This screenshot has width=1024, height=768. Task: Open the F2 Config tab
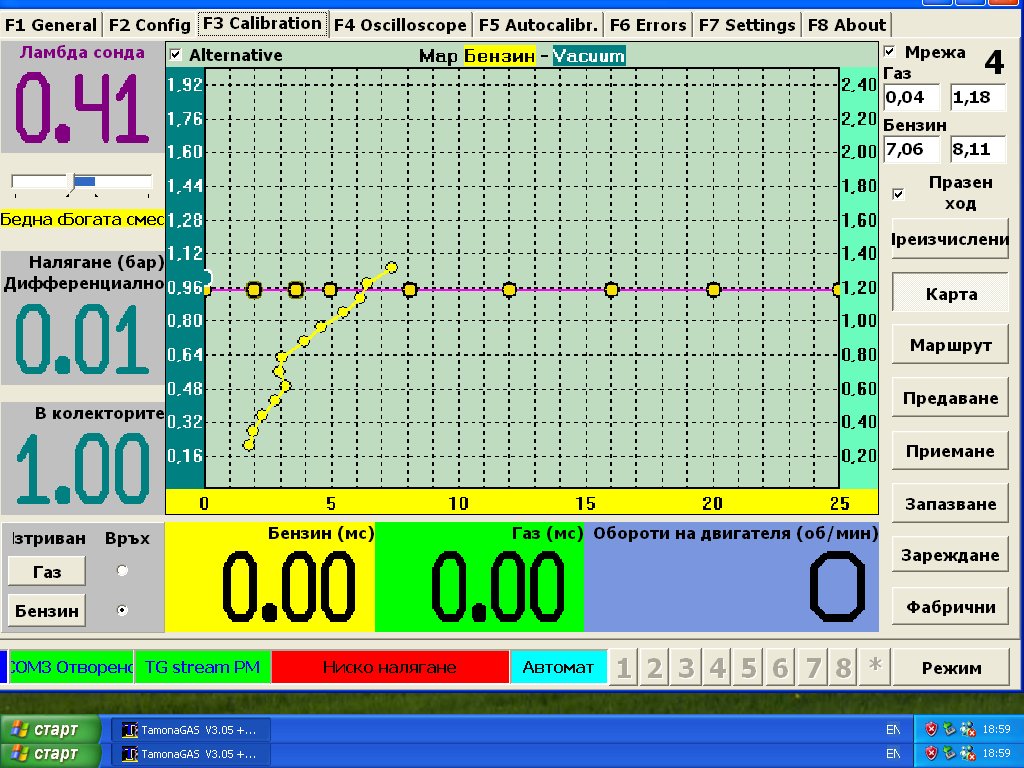point(149,25)
